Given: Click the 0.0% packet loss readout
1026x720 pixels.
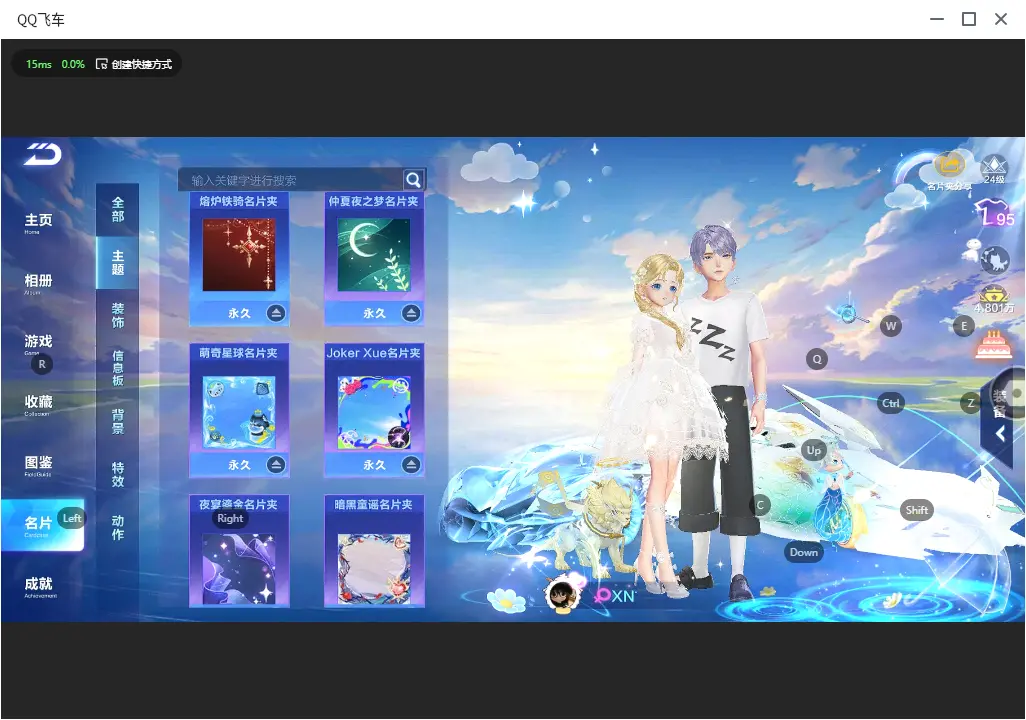Looking at the screenshot, I should tap(73, 64).
